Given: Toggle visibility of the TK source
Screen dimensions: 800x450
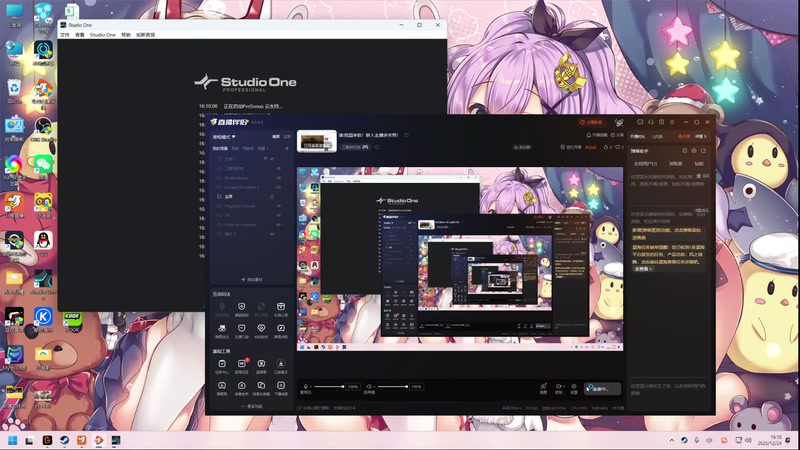Looking at the screenshot, I should (279, 215).
